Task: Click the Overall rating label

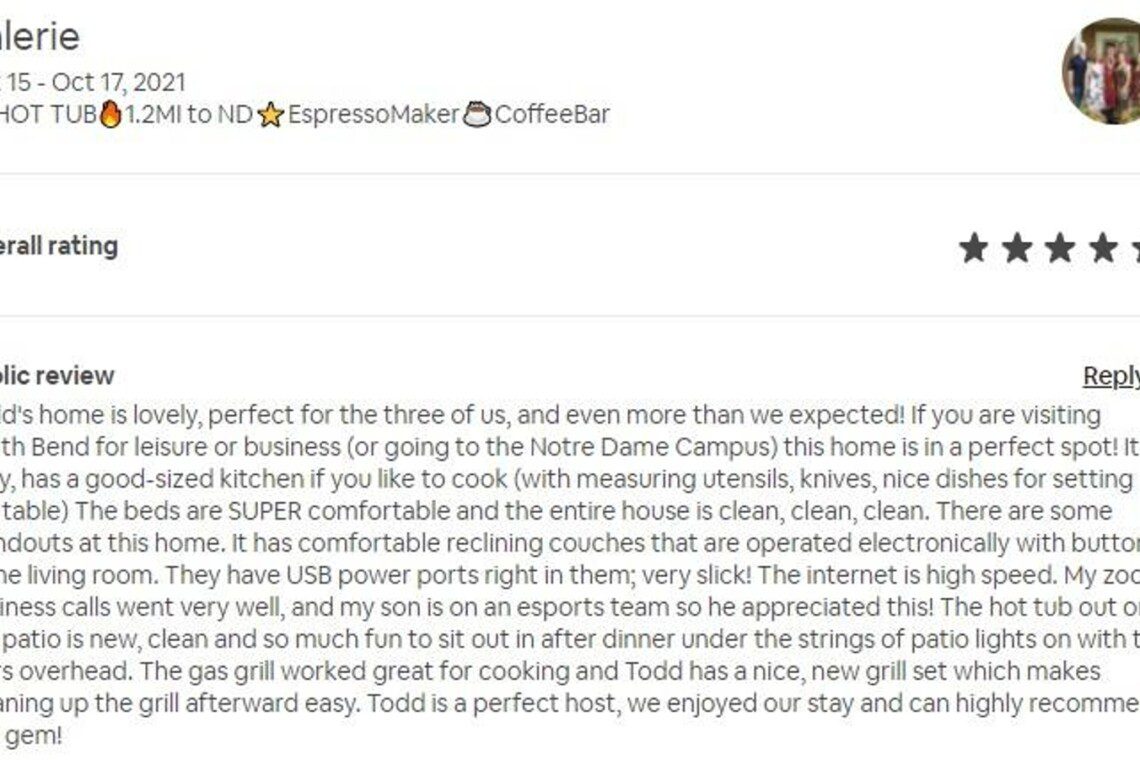Action: click(x=59, y=246)
